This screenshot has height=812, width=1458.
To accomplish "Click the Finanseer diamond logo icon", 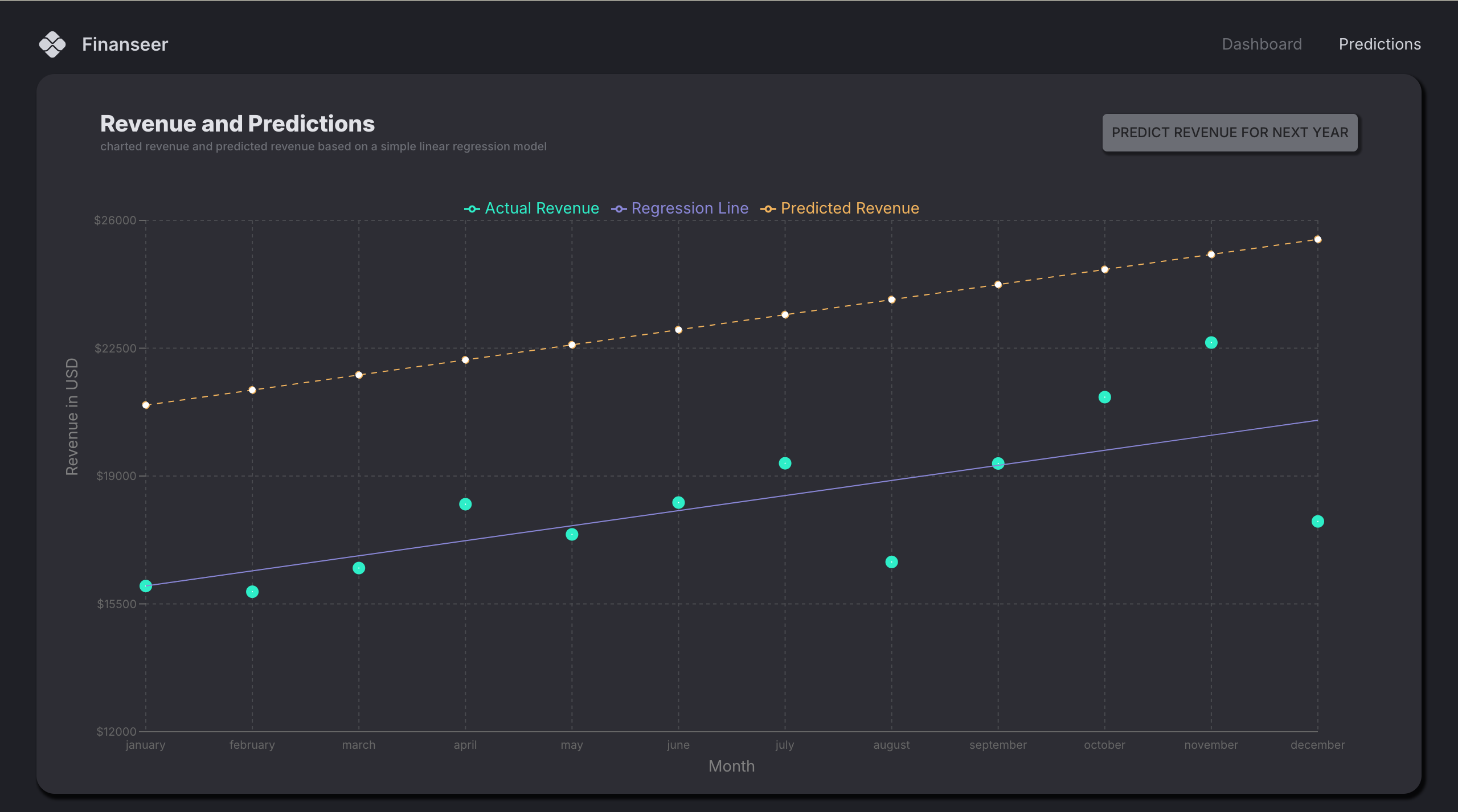I will pyautogui.click(x=52, y=44).
